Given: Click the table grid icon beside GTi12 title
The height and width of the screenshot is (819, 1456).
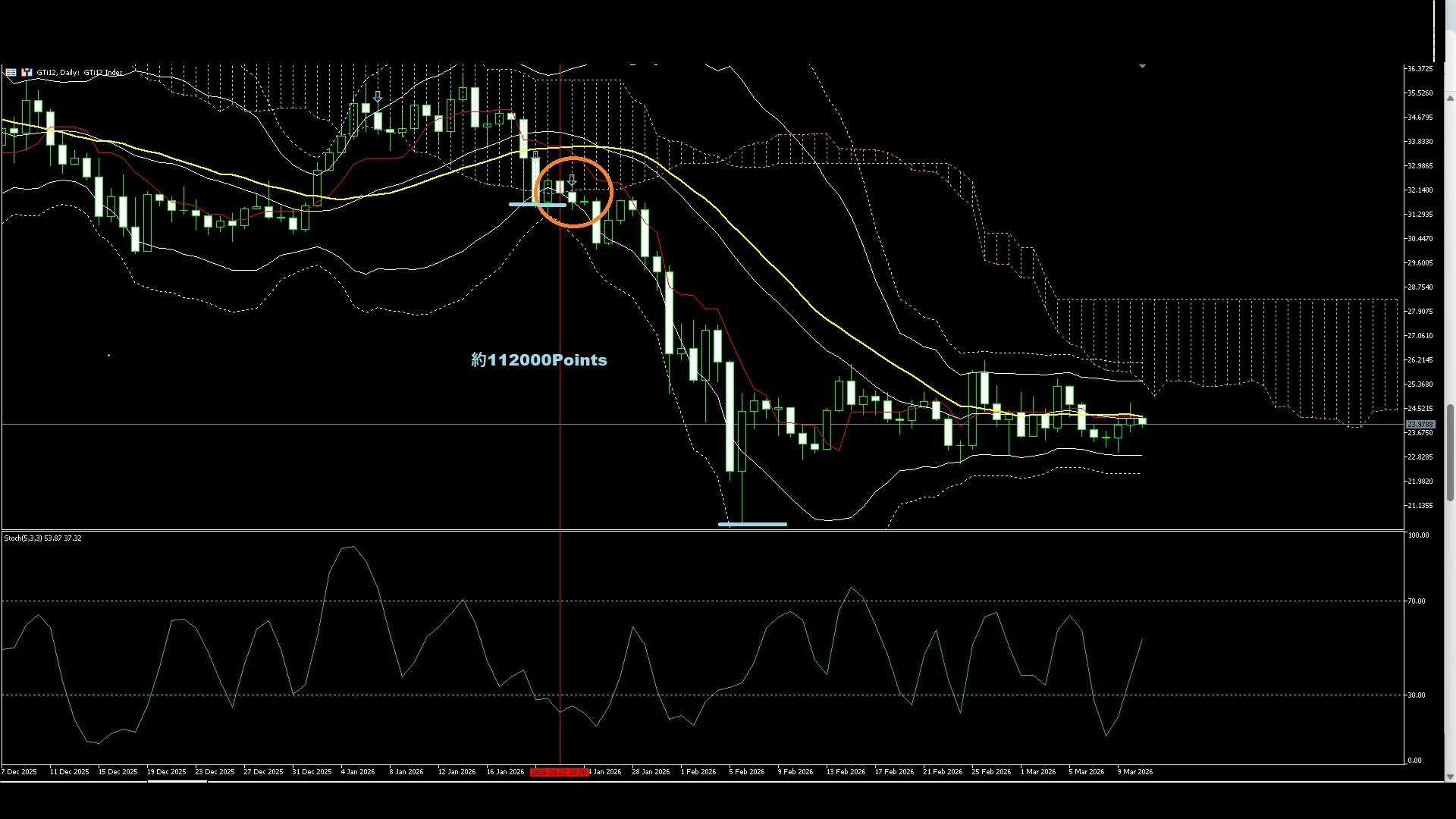Looking at the screenshot, I should pyautogui.click(x=11, y=73).
